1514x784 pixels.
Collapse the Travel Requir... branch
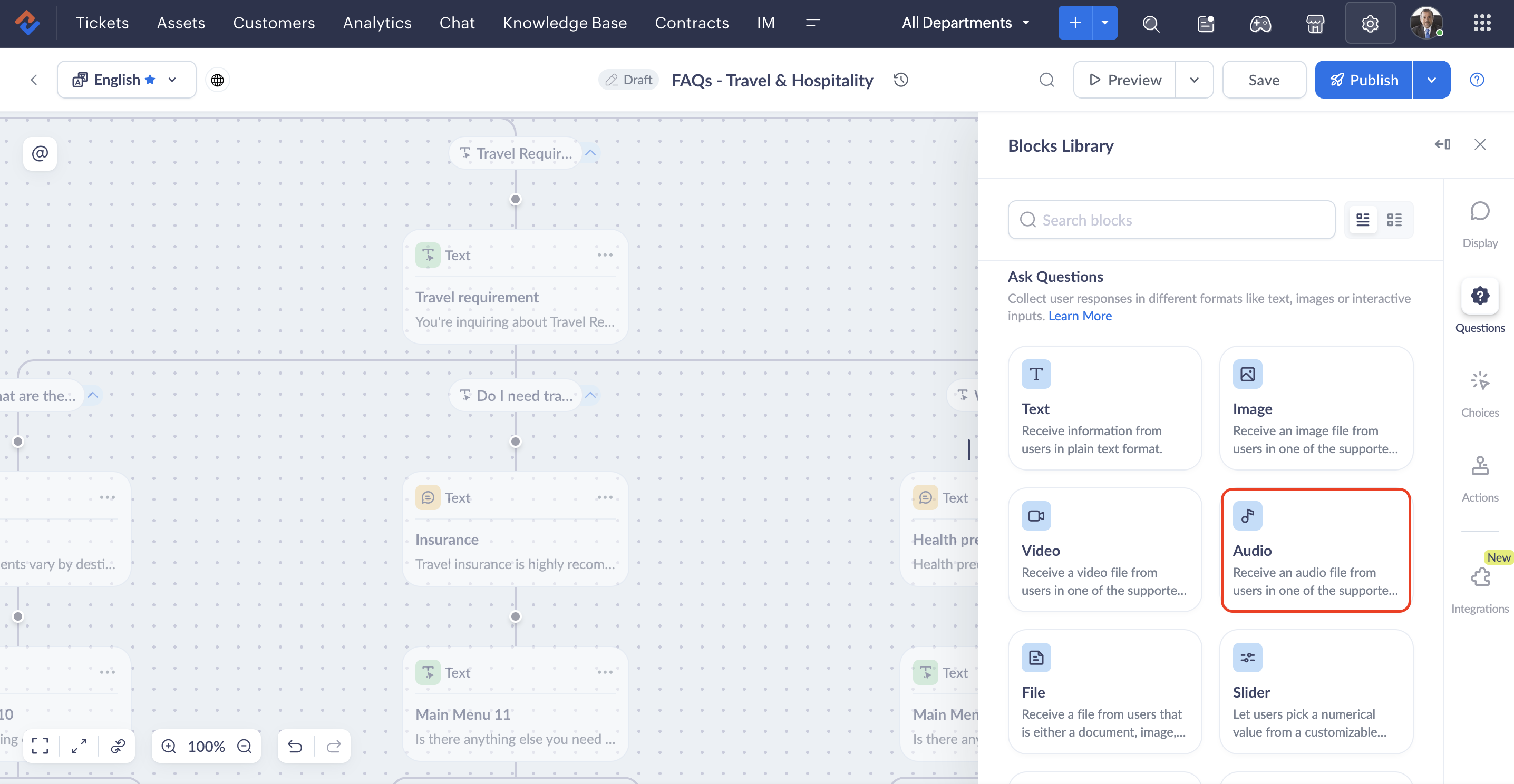590,153
